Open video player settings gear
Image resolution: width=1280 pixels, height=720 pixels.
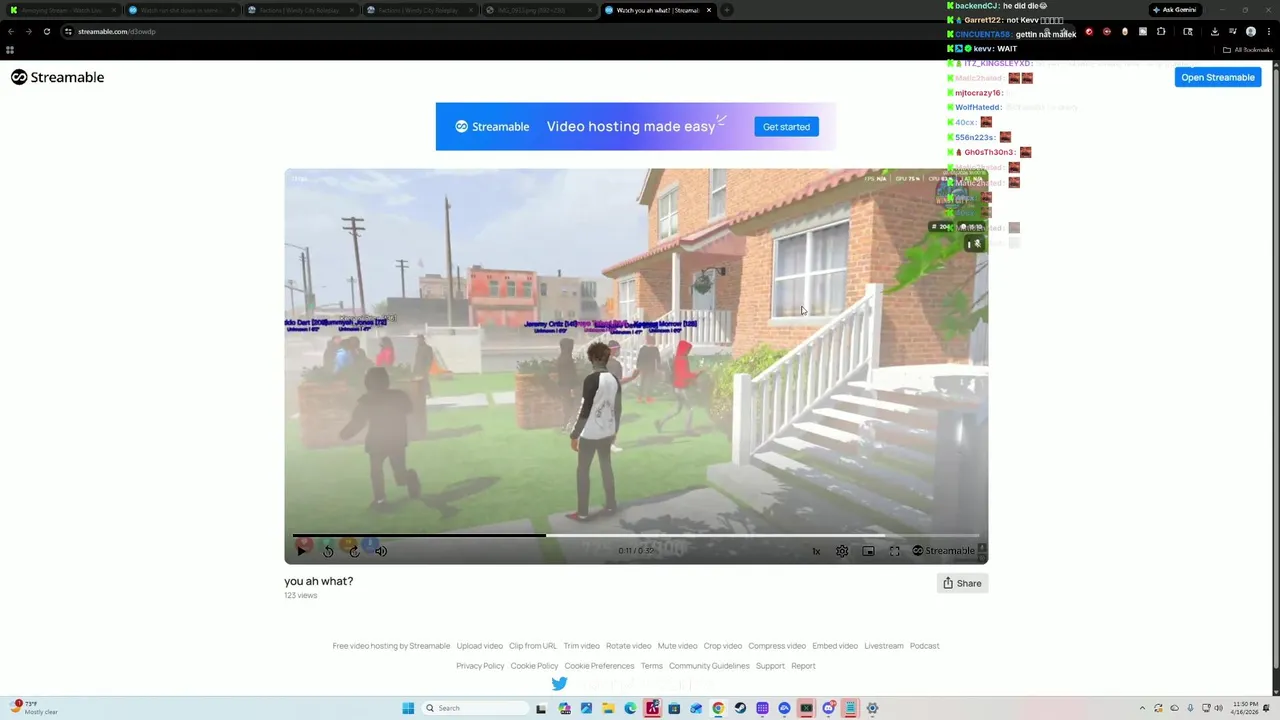842,551
